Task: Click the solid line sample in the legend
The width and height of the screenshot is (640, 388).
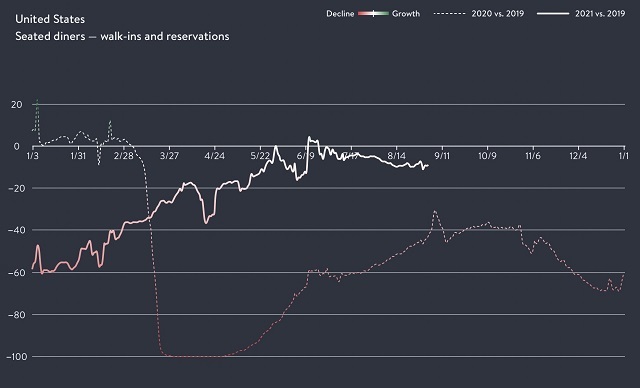Action: (x=553, y=13)
